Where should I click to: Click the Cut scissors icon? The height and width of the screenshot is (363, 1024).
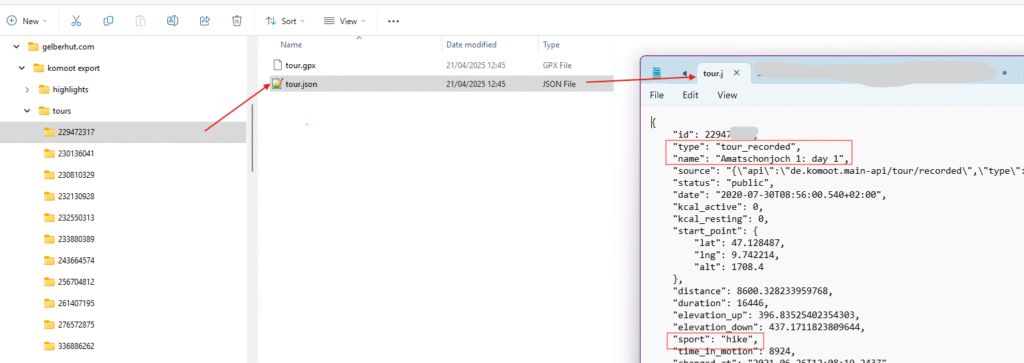76,21
